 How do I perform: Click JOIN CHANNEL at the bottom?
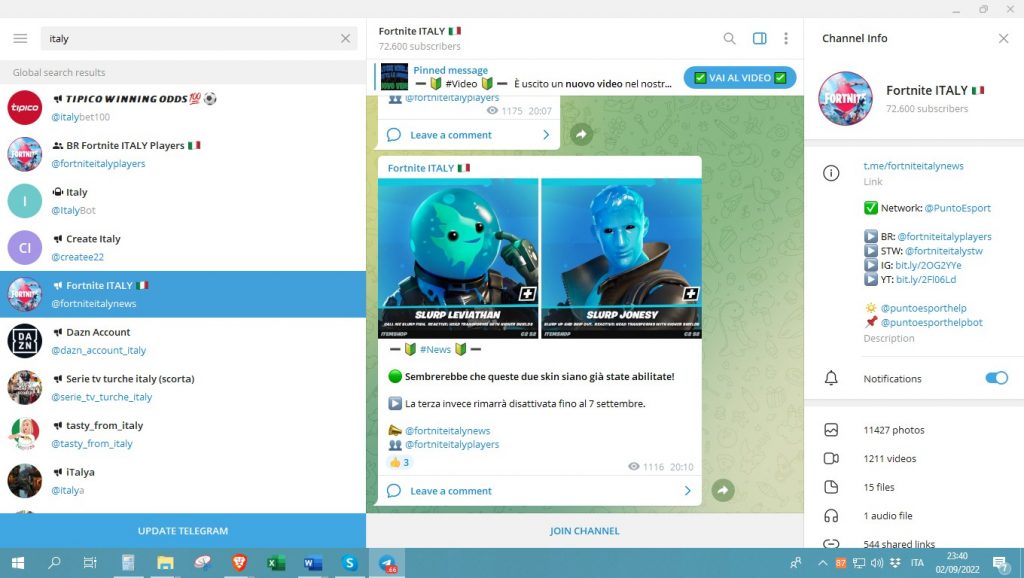(x=584, y=531)
